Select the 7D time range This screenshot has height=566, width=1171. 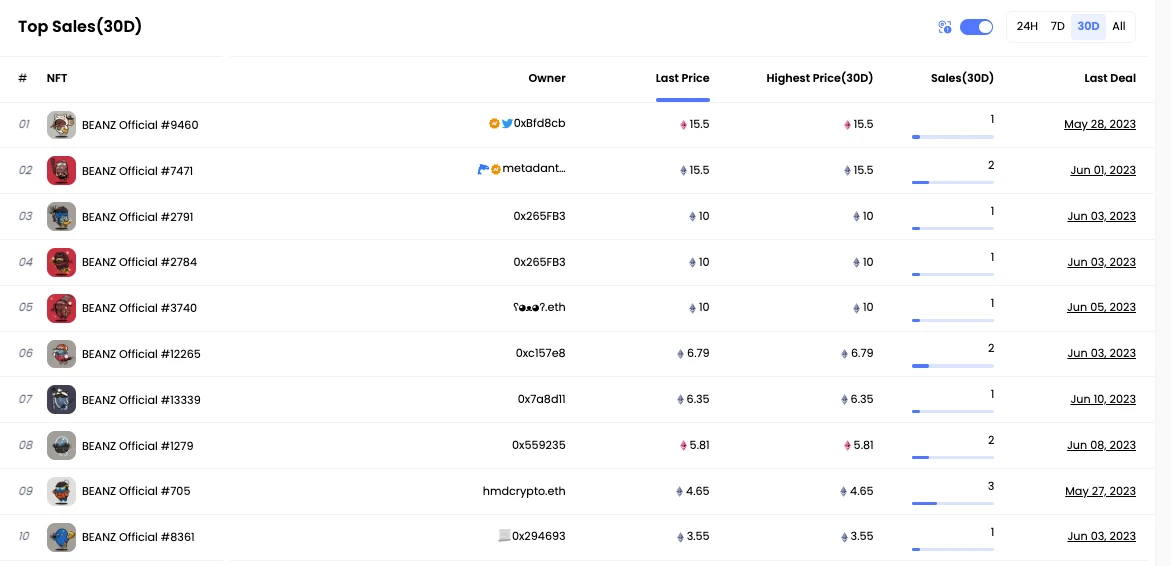coord(1057,27)
